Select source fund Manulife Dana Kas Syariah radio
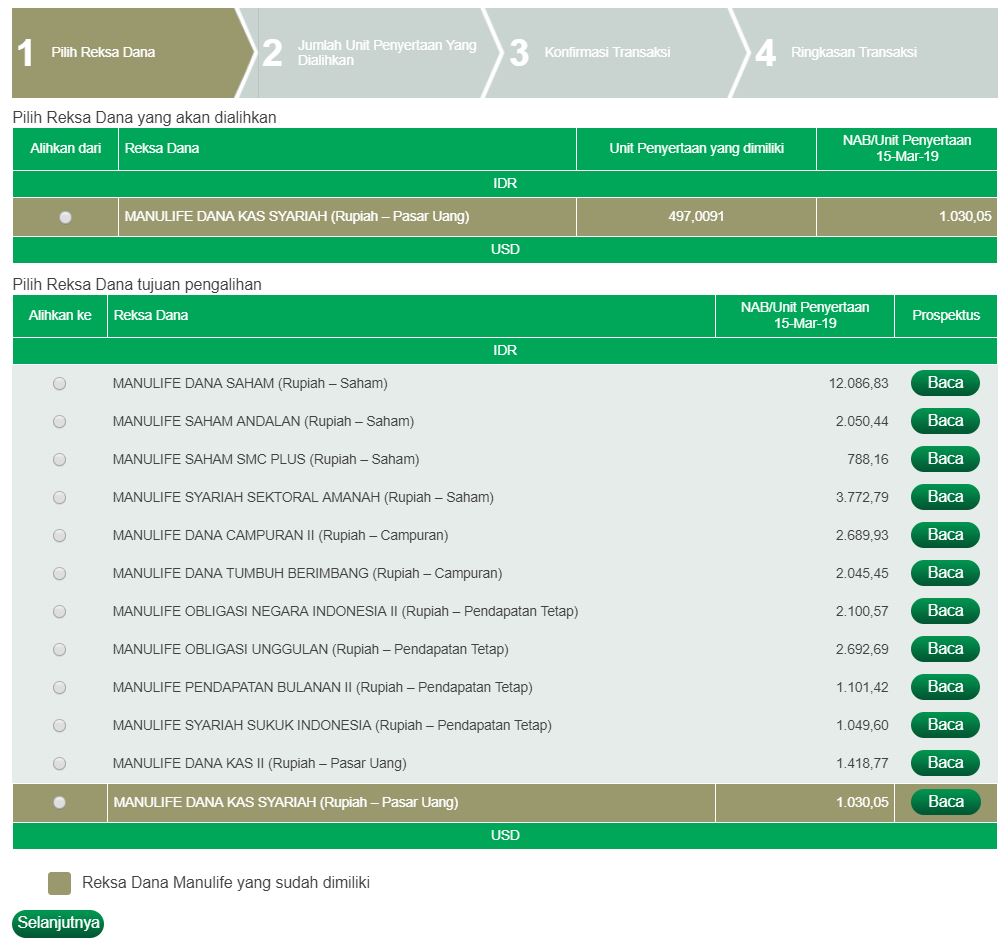This screenshot has height=948, width=1008. click(x=65, y=217)
